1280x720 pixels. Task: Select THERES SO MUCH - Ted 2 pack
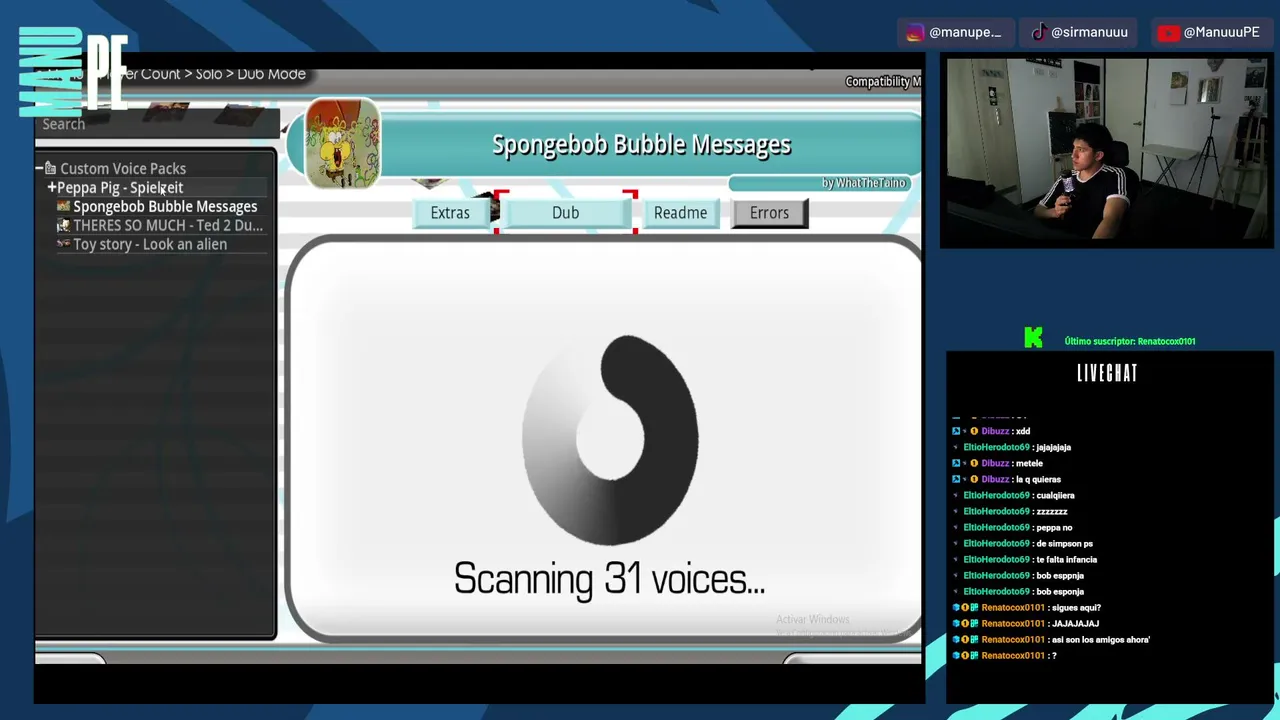click(x=168, y=225)
